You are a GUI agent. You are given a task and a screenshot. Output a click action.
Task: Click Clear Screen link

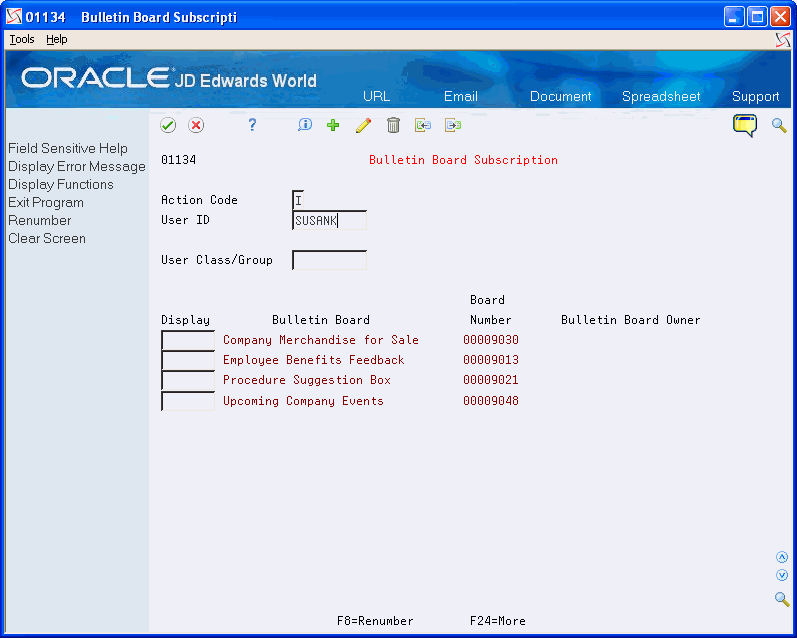click(x=47, y=238)
